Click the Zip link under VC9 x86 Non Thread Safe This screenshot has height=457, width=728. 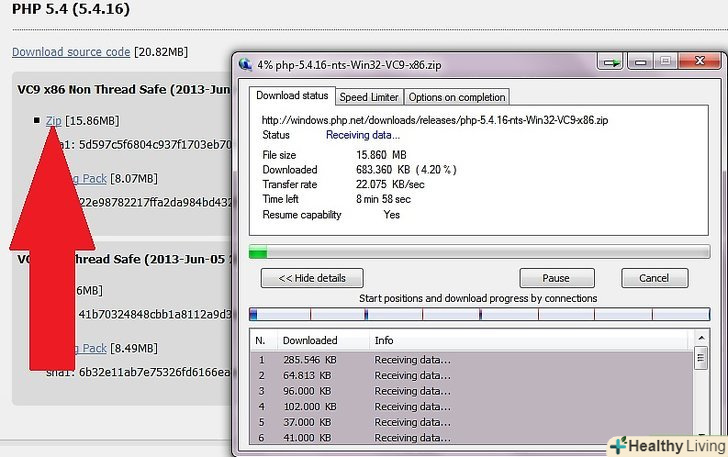53,121
